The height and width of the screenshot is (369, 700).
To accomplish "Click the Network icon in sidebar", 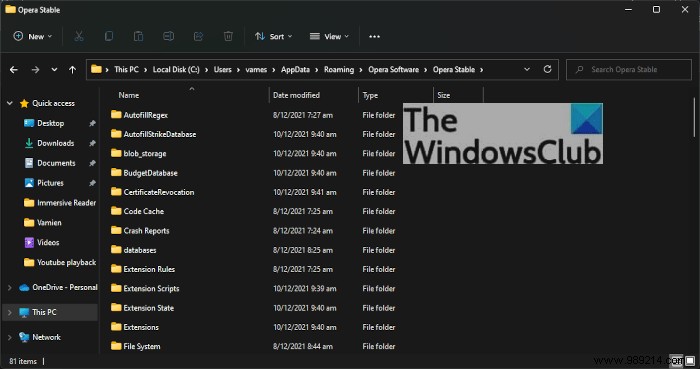I will (x=24, y=337).
